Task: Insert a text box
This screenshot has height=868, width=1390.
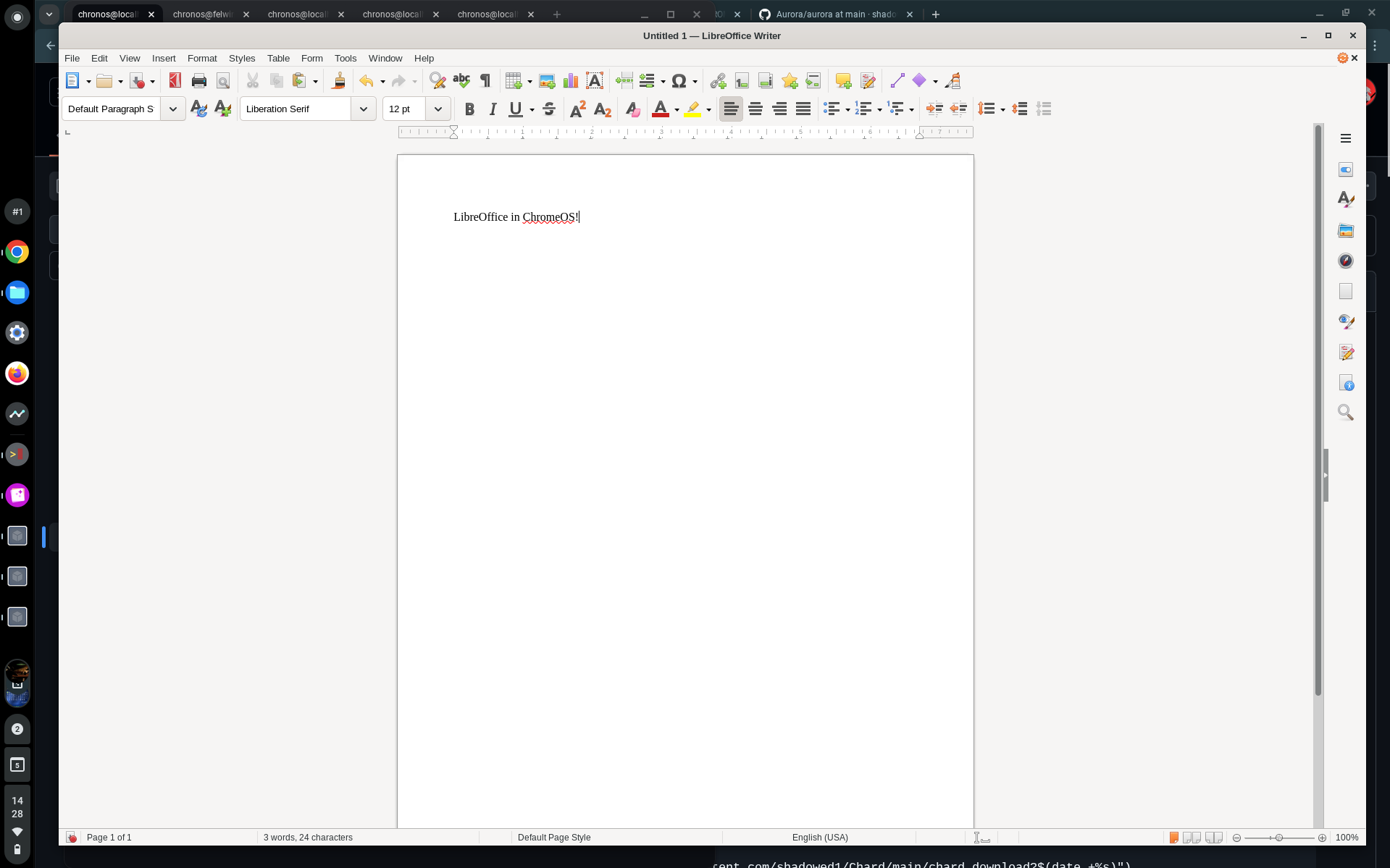Action: click(595, 81)
